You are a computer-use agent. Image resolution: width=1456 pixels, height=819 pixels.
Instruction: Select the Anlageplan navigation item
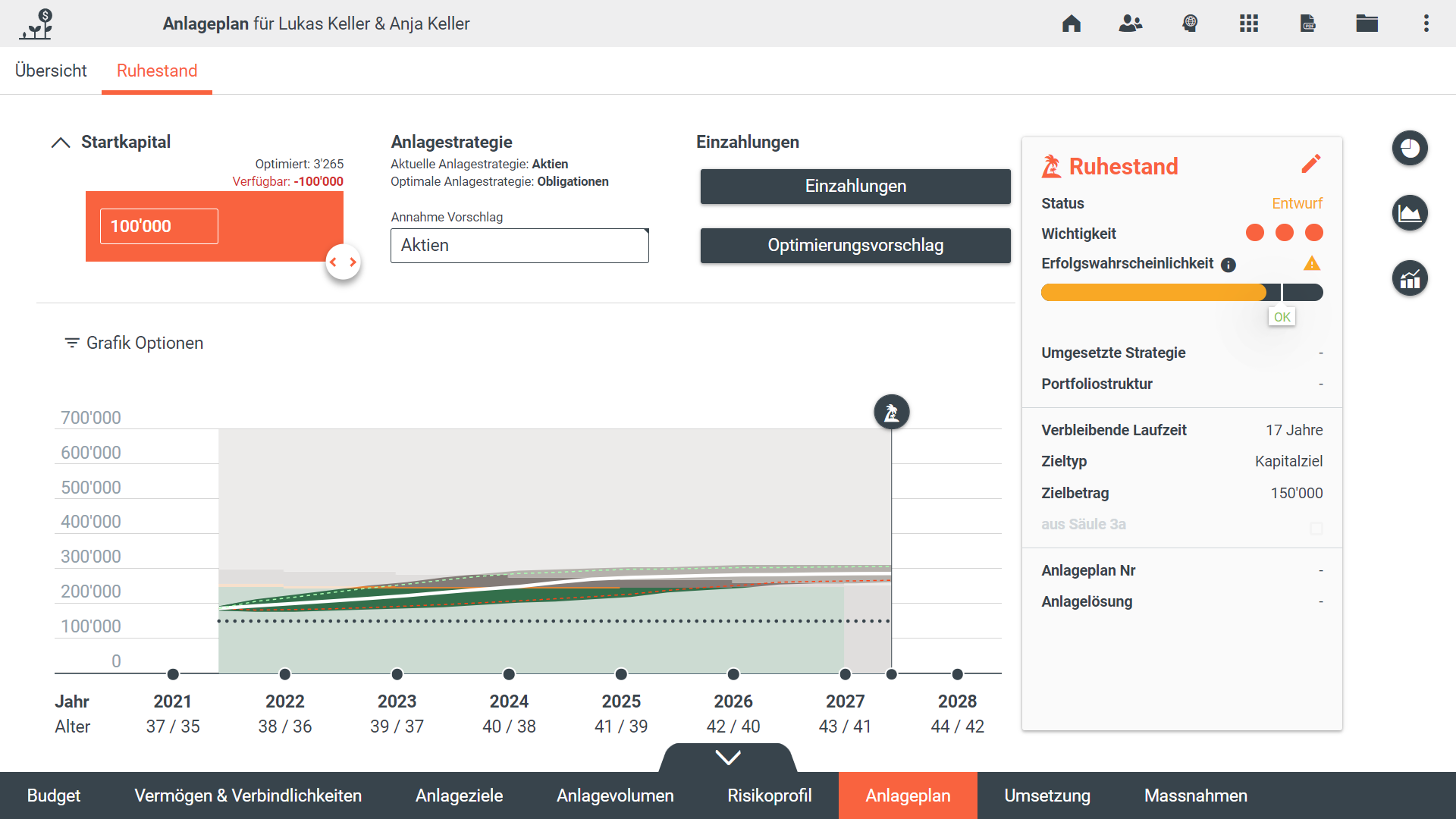point(908,795)
